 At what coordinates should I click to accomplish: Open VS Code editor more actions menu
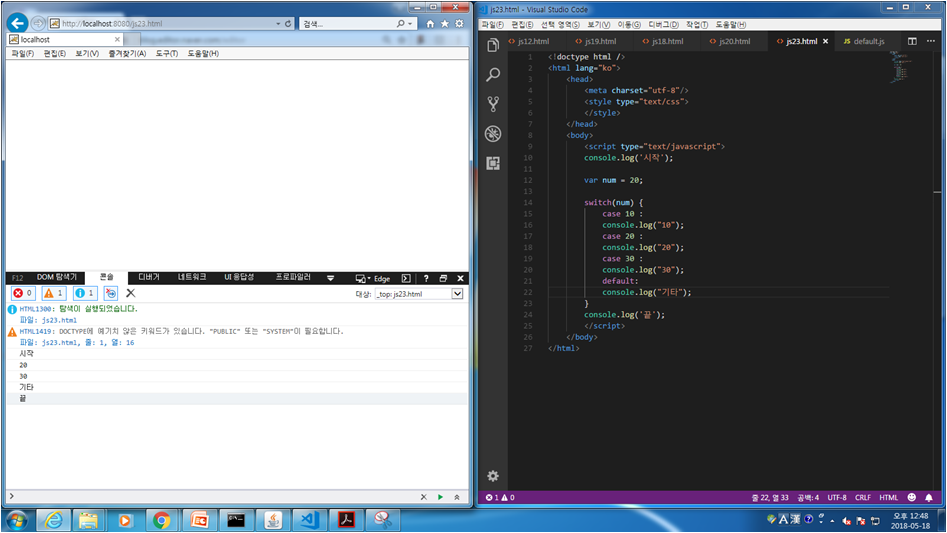931,41
